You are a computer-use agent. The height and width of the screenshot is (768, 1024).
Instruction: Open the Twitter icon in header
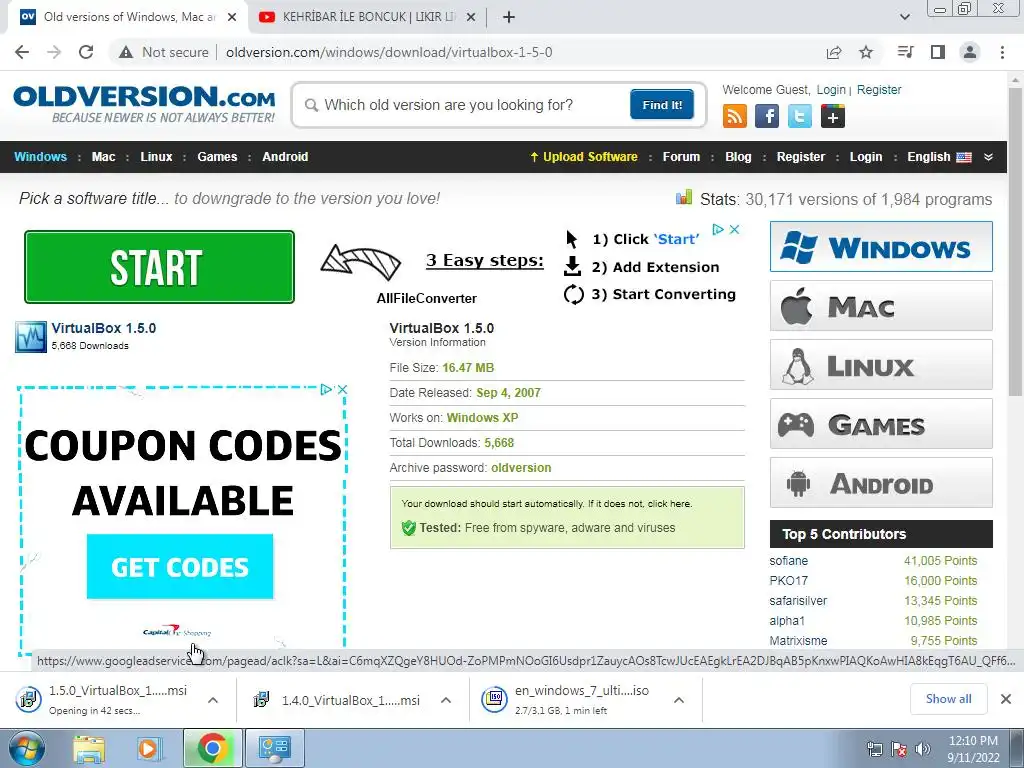[x=799, y=116]
